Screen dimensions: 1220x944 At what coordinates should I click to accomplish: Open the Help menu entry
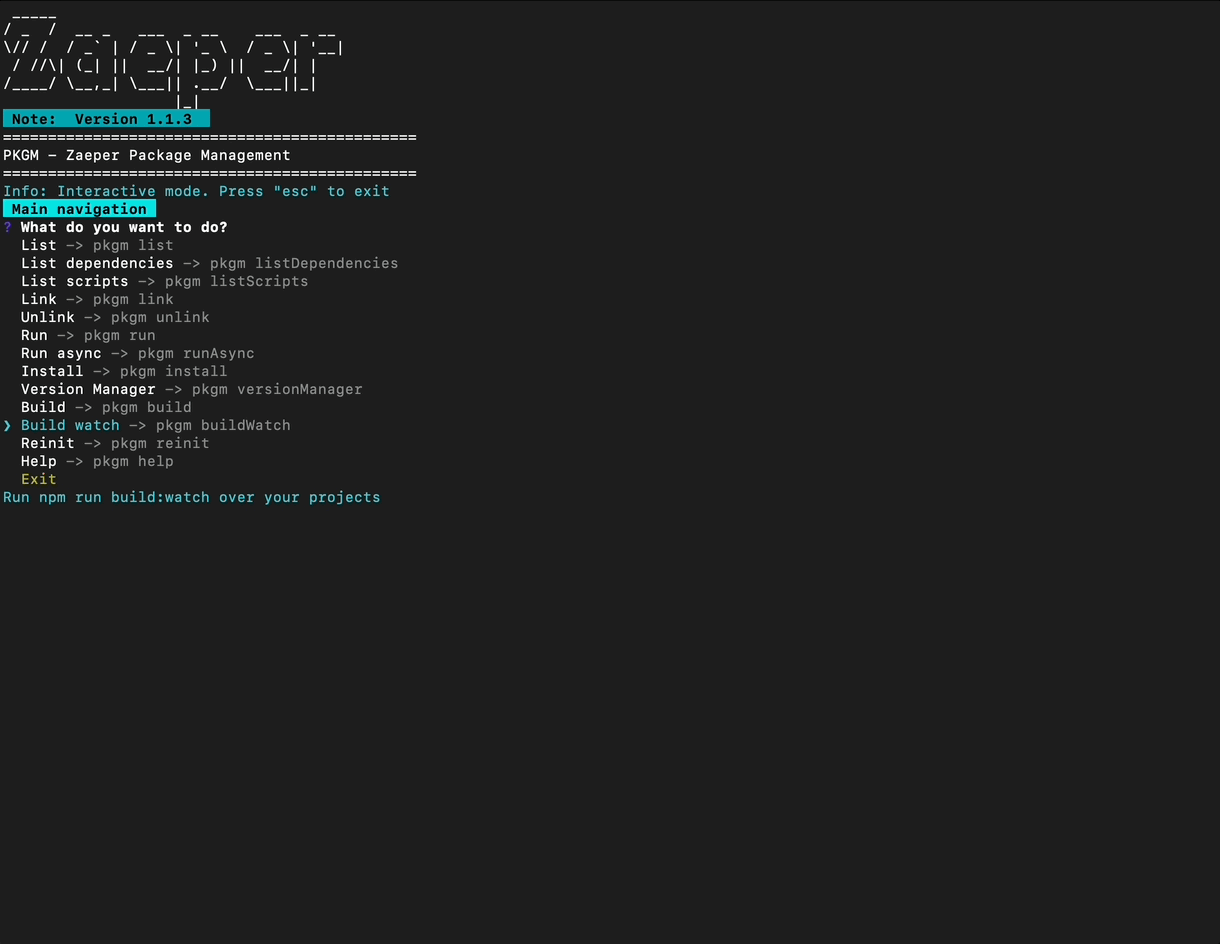39,461
